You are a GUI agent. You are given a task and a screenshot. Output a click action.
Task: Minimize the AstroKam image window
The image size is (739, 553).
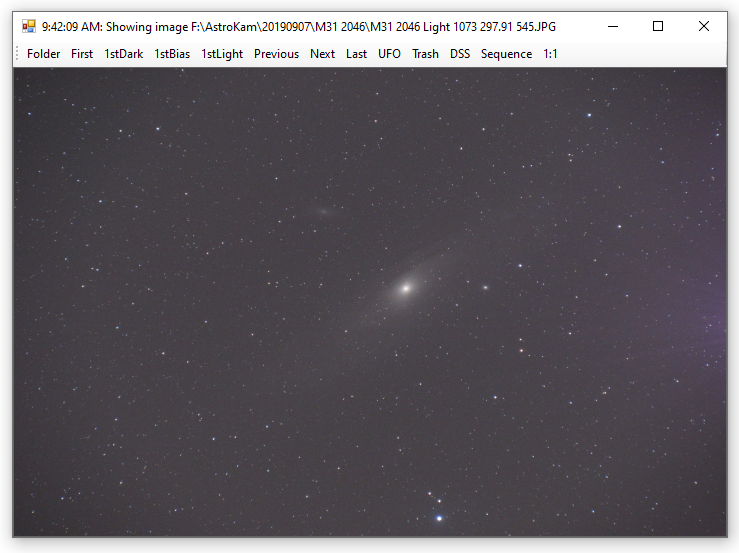[x=613, y=26]
